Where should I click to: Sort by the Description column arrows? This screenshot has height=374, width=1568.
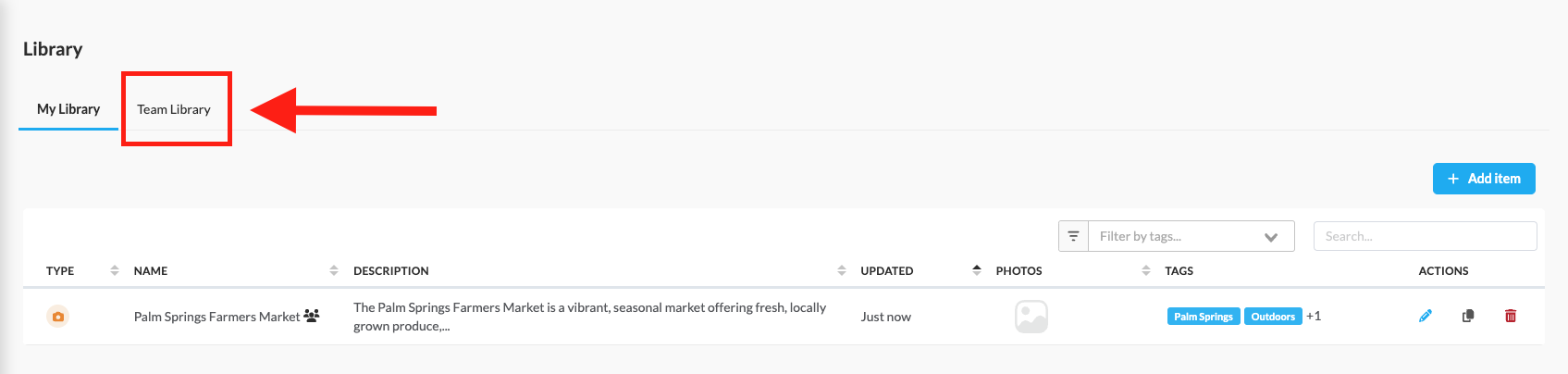[842, 270]
